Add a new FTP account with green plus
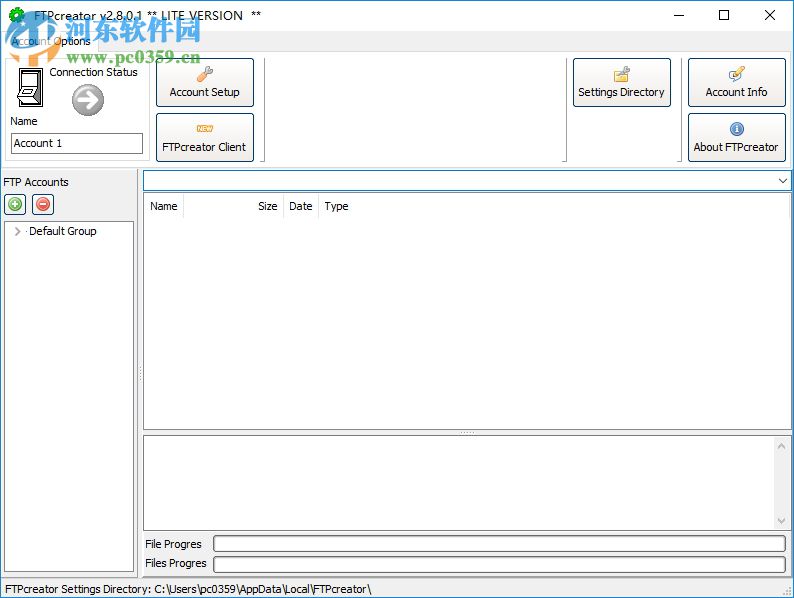Image resolution: width=794 pixels, height=598 pixels. point(15,205)
